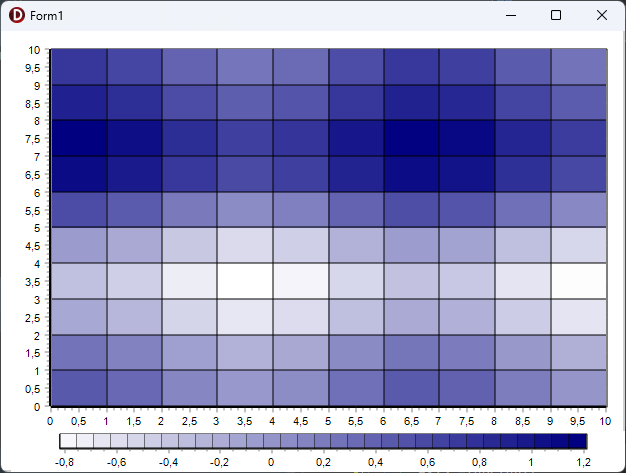Click the heatmap cell at x 5–6, y 1–2
The image size is (626, 473).
(356, 352)
